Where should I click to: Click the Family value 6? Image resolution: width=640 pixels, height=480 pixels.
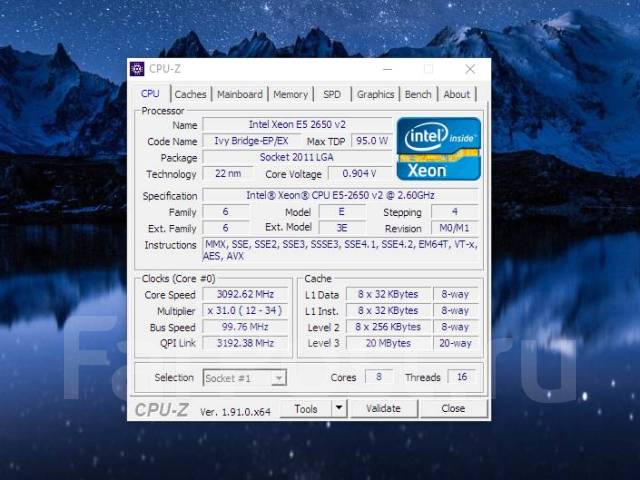click(225, 211)
